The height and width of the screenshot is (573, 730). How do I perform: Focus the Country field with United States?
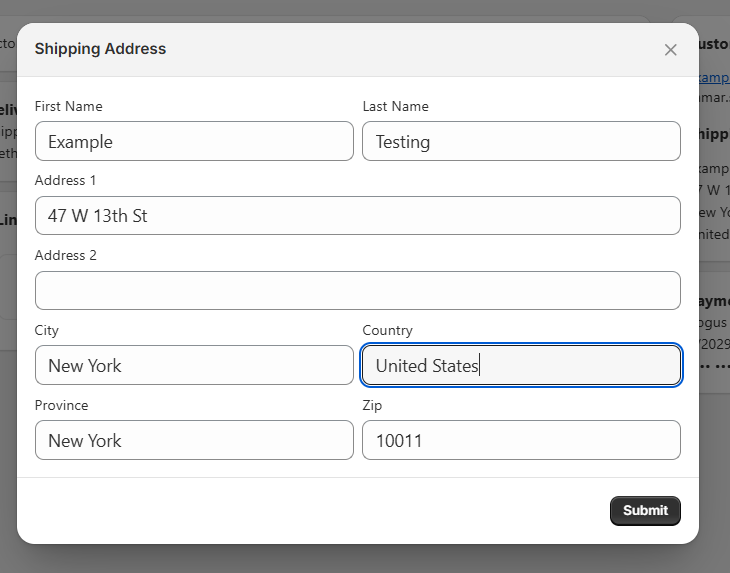tap(521, 365)
